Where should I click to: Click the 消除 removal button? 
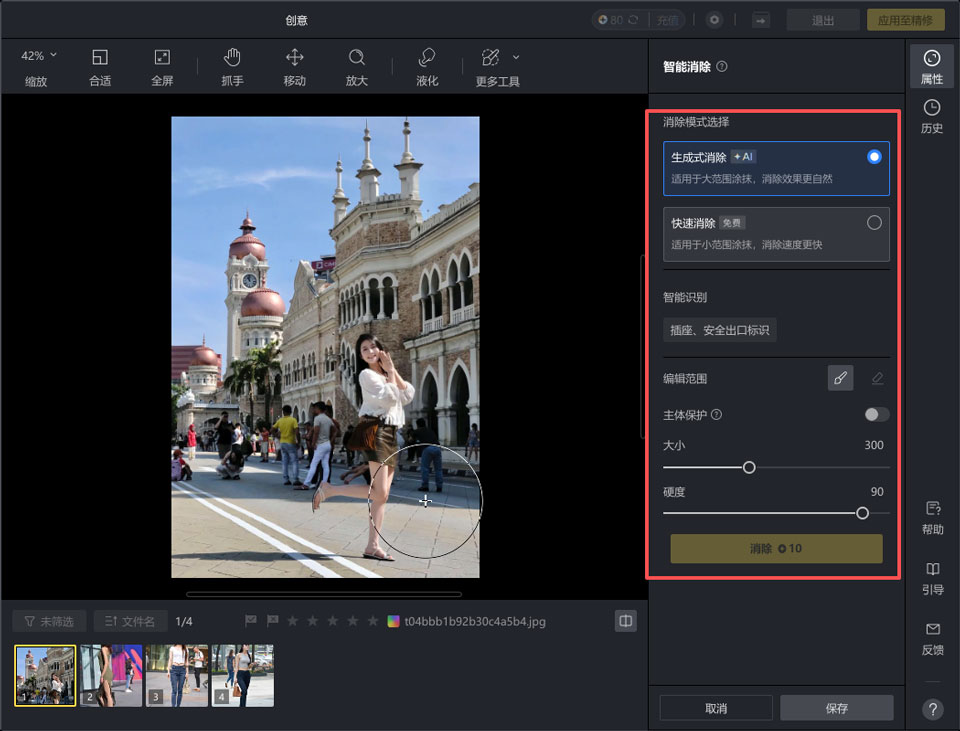tap(775, 548)
